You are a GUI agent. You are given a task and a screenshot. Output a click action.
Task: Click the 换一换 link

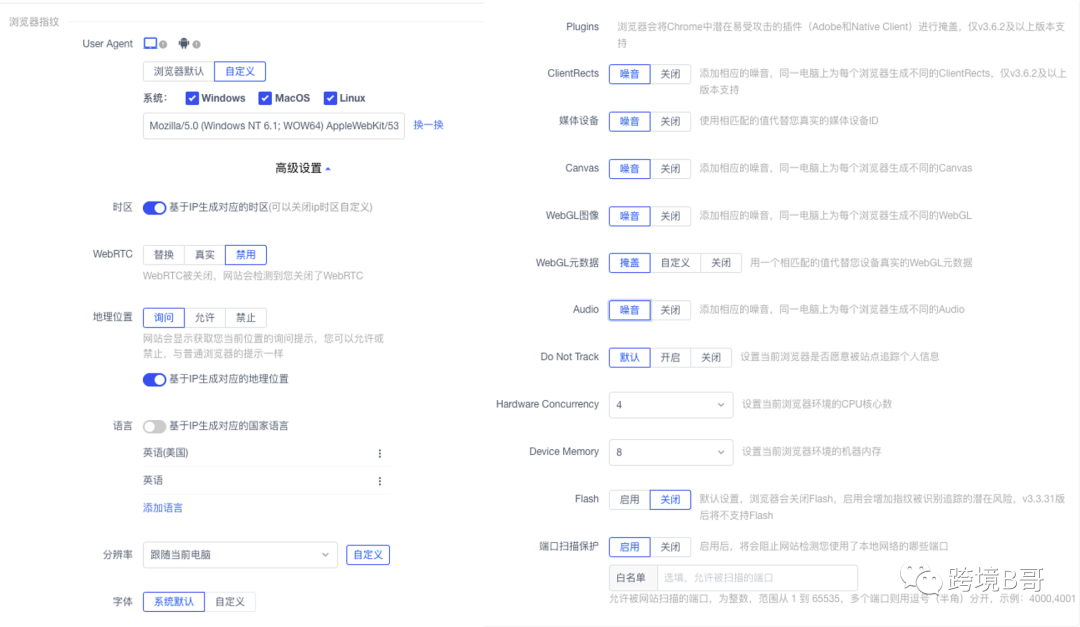428,125
